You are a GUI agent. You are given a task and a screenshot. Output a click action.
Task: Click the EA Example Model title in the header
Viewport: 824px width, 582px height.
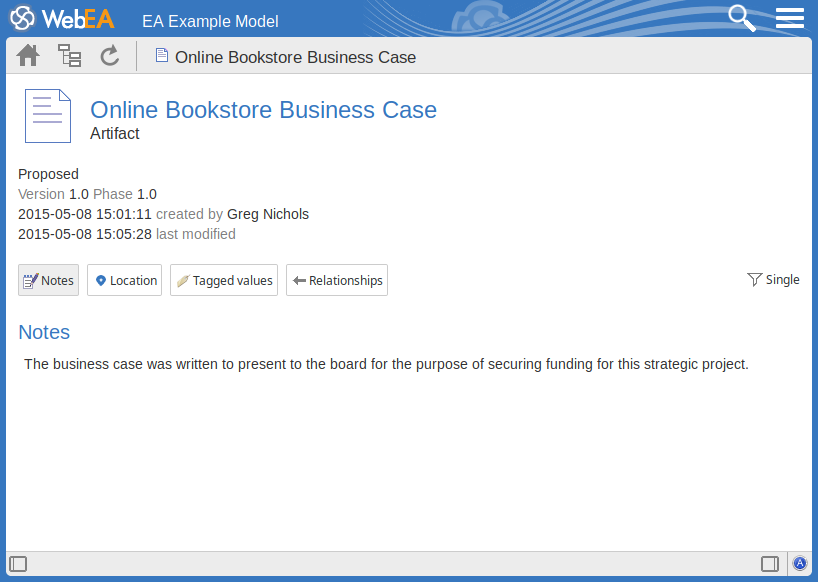[210, 21]
